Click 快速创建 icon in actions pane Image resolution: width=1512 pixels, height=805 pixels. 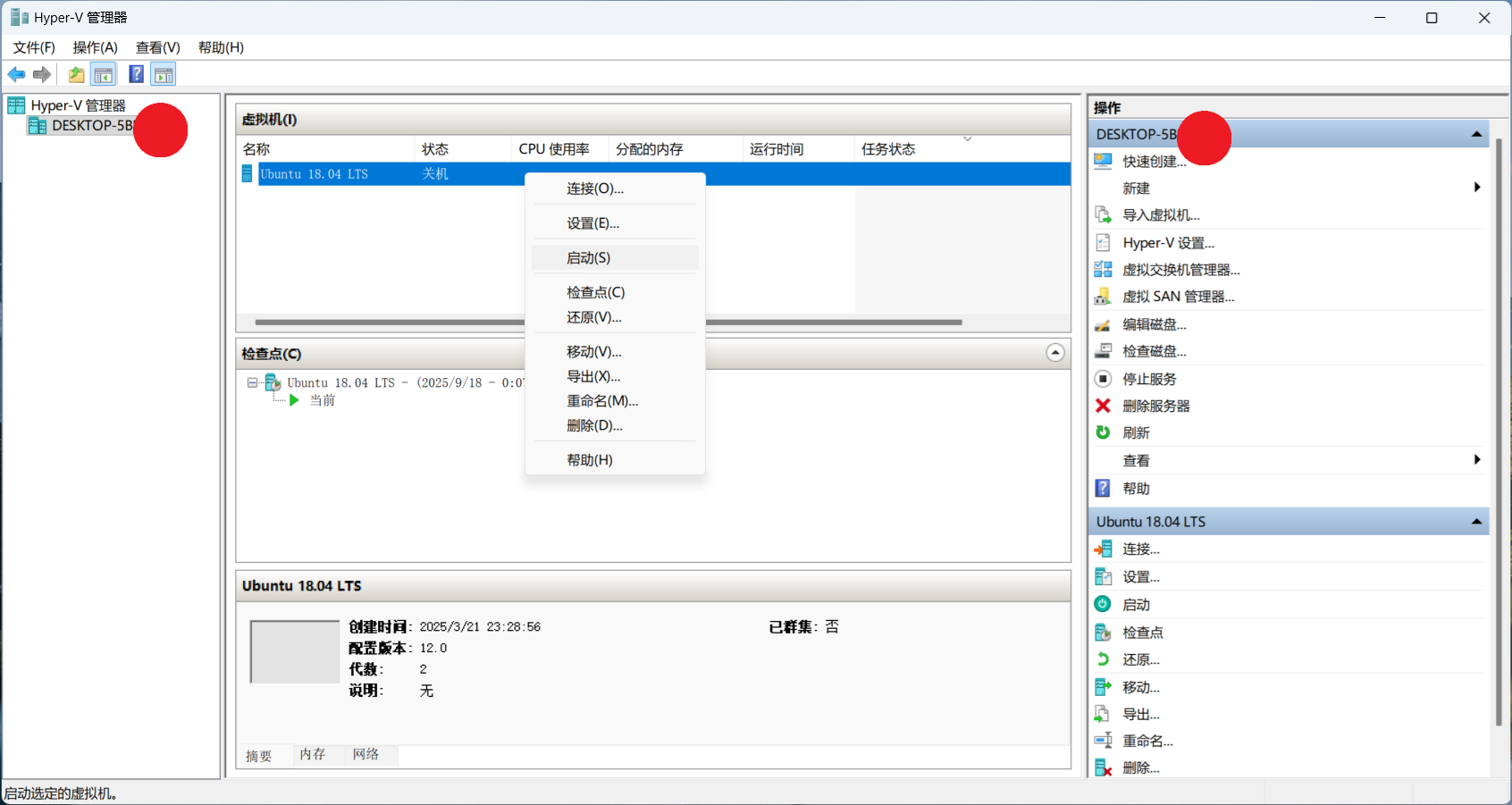pos(1103,161)
